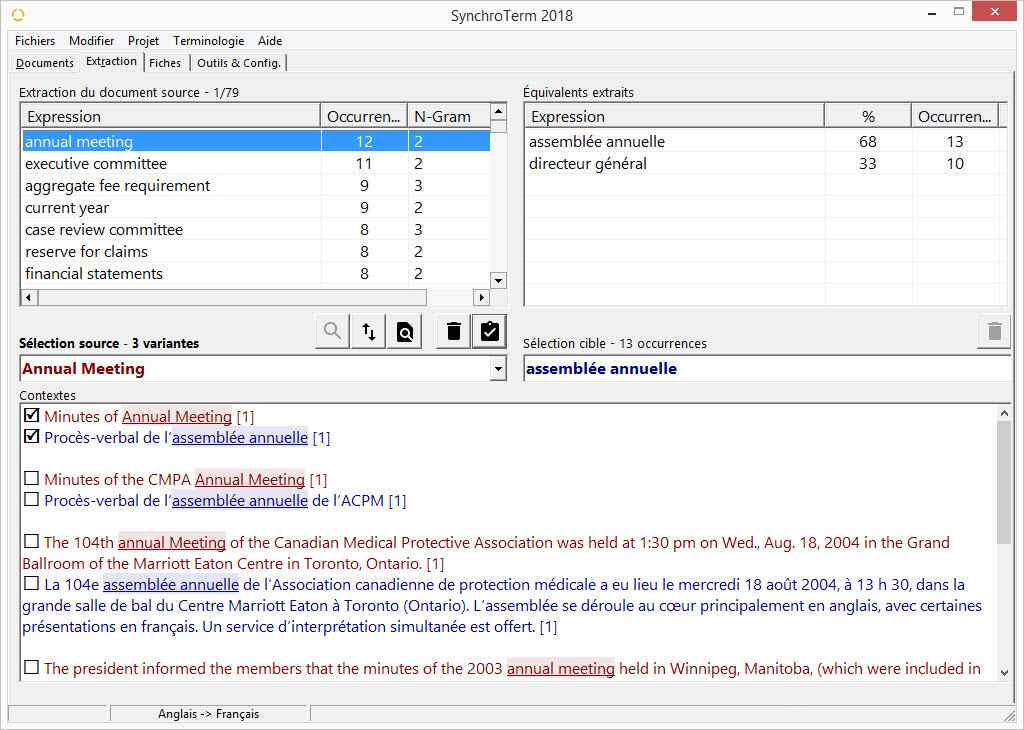Click the black trash icon for source selection
This screenshot has height=730, width=1024.
[x=454, y=331]
